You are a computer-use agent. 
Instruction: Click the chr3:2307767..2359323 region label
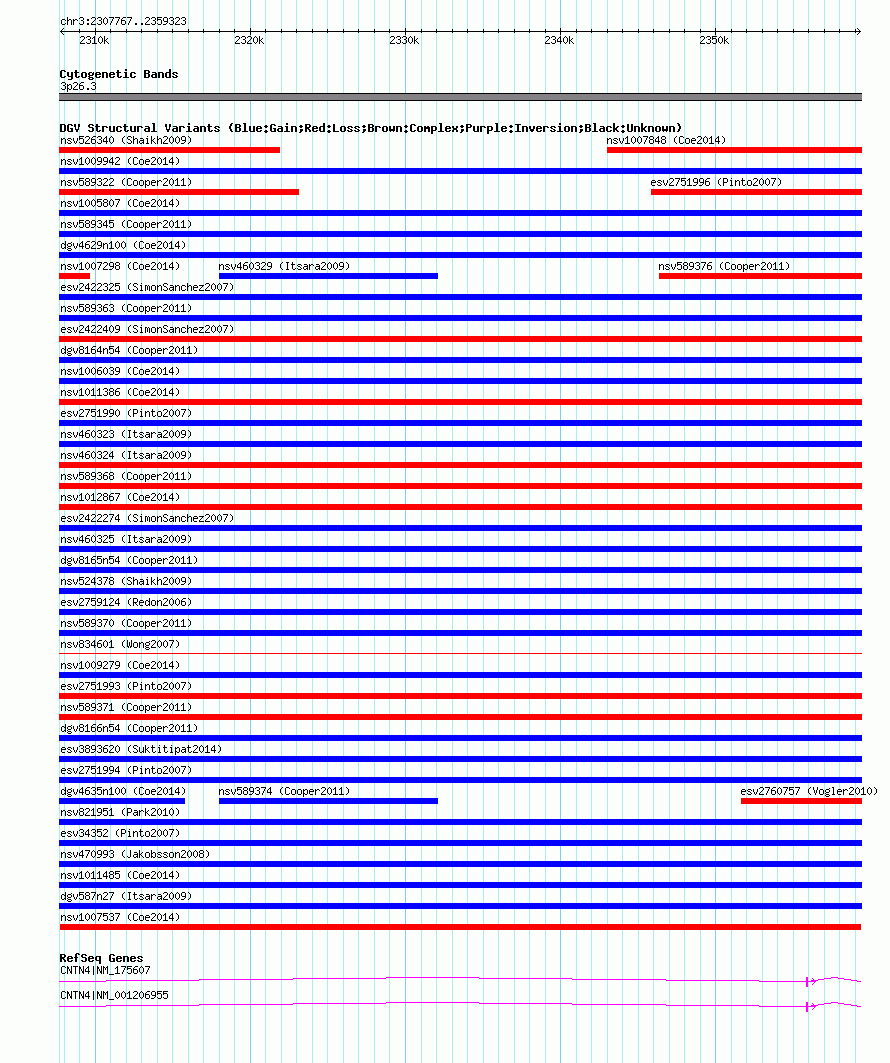pos(123,22)
